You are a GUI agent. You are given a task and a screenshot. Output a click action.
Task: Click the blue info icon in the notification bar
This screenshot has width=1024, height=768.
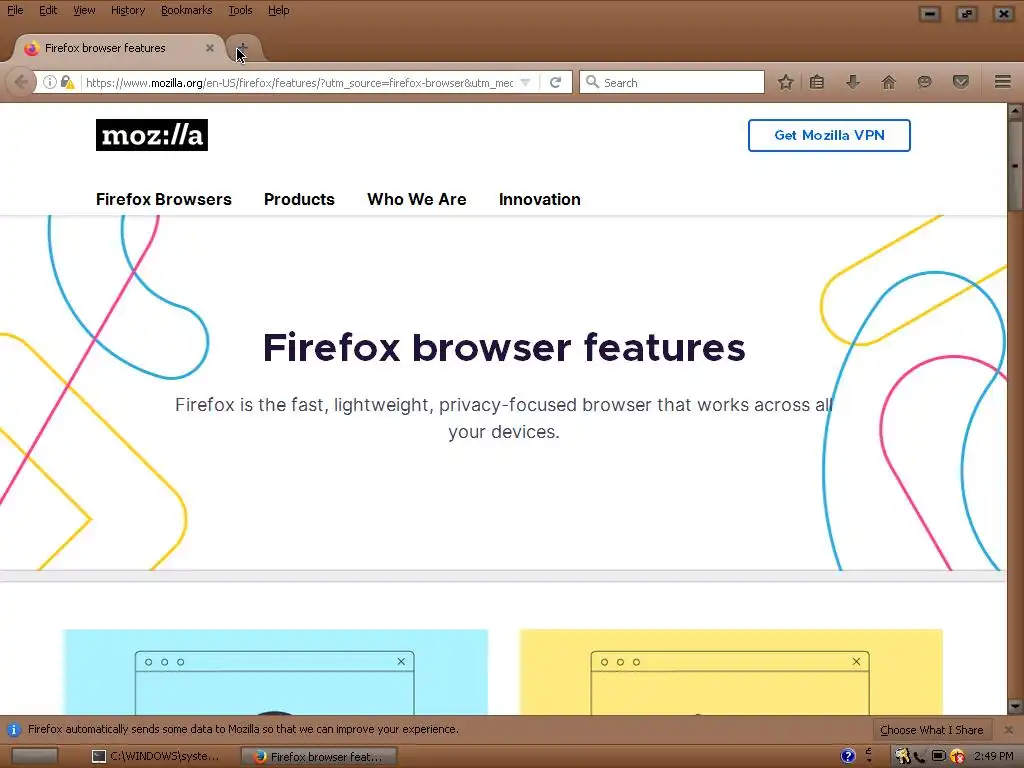(14, 729)
